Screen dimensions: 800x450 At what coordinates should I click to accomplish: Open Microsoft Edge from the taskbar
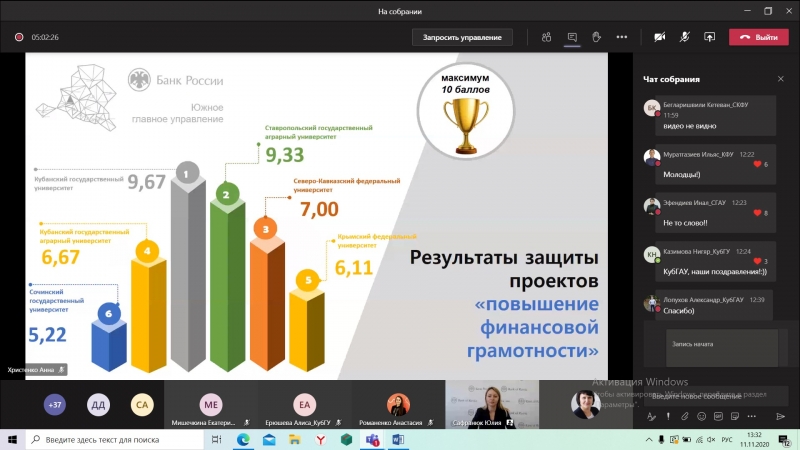click(x=243, y=439)
